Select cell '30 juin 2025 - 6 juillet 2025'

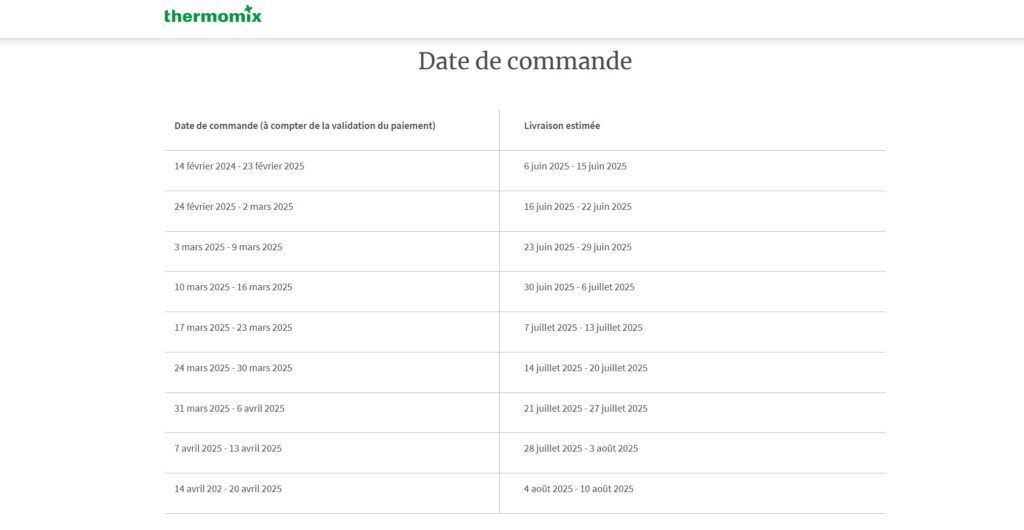[x=579, y=287]
